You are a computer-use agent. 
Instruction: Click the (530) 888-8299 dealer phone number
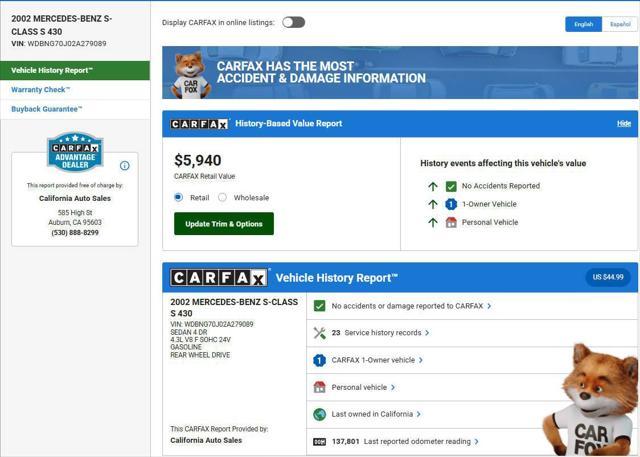pos(75,233)
